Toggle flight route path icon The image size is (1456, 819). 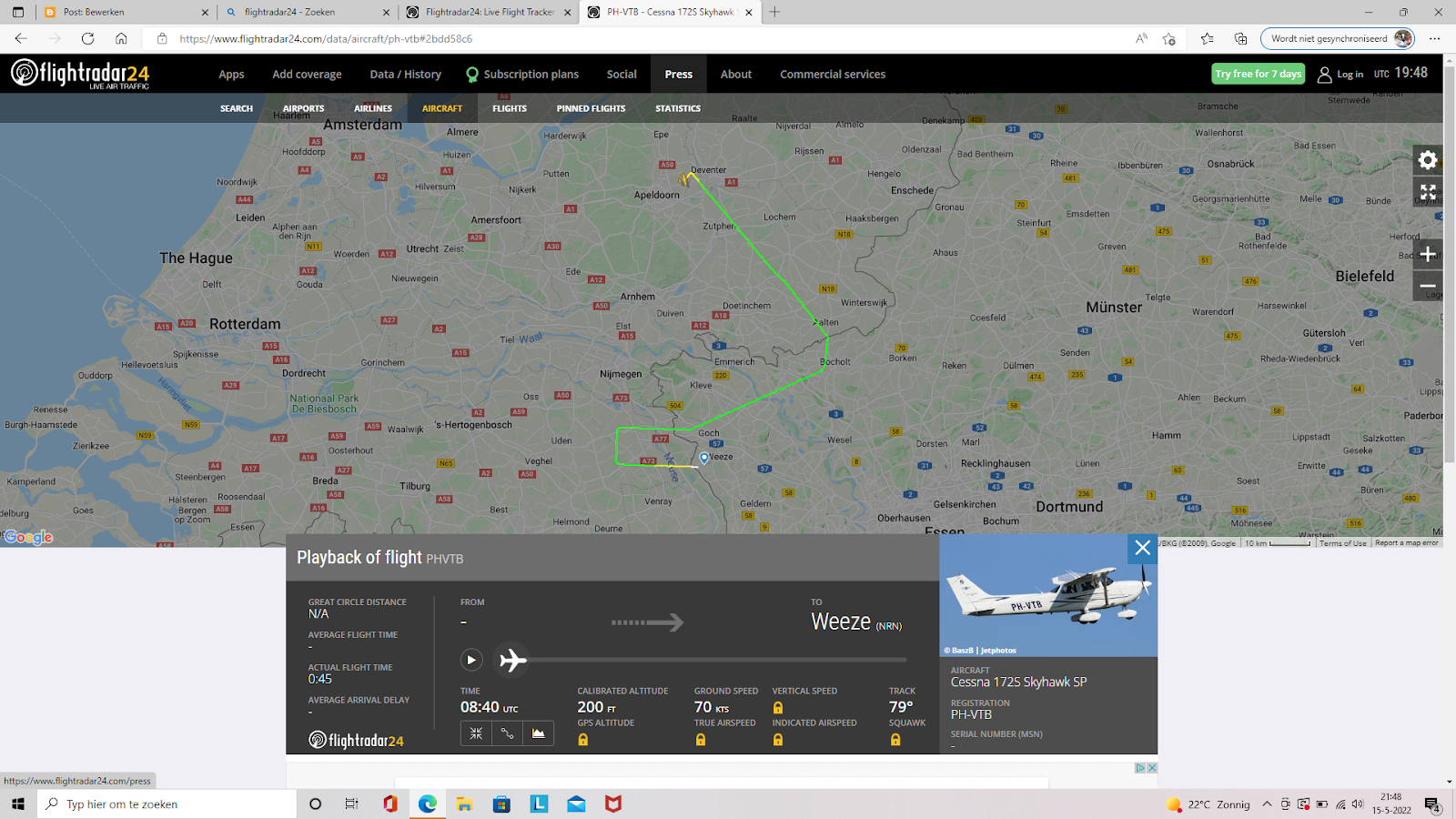[x=507, y=733]
